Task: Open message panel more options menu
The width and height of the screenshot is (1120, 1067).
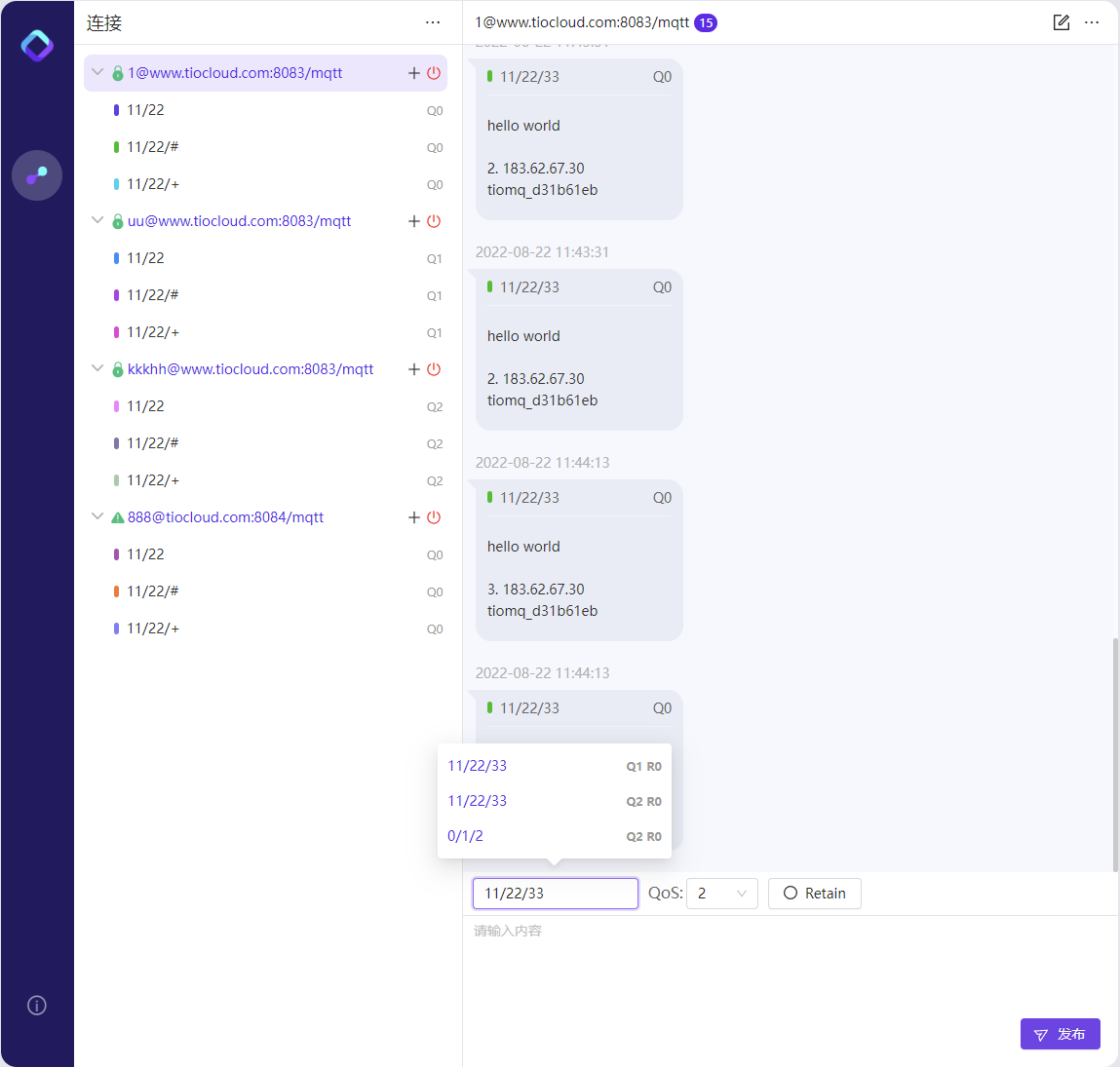Action: pos(1092,22)
